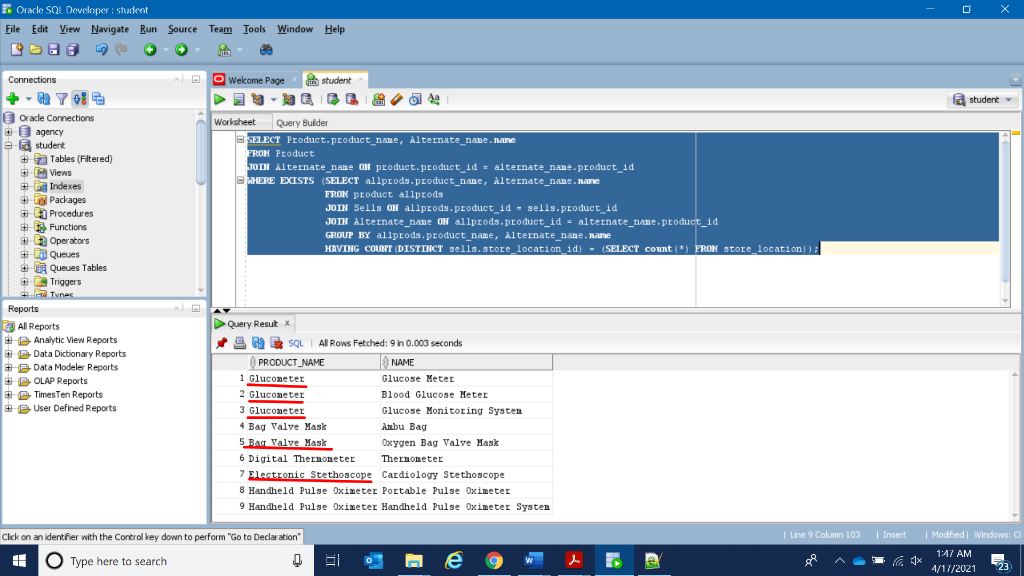This screenshot has width=1024, height=576.
Task: Rollback changes using the rollback icon
Action: (x=351, y=99)
